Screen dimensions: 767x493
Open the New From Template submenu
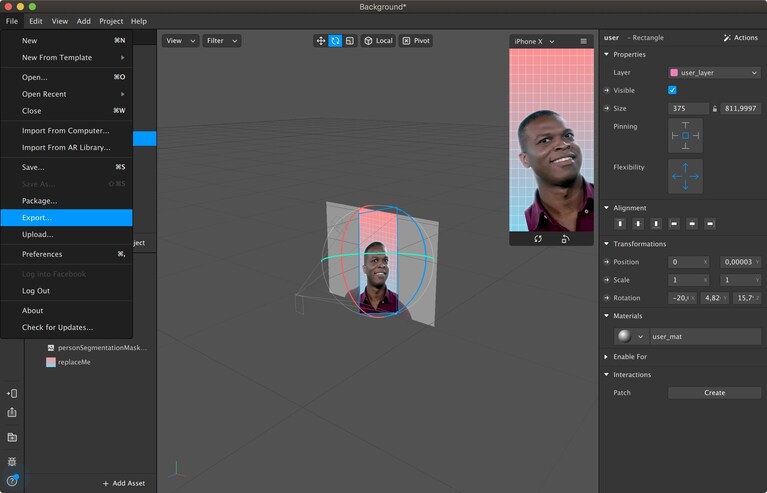(x=67, y=57)
